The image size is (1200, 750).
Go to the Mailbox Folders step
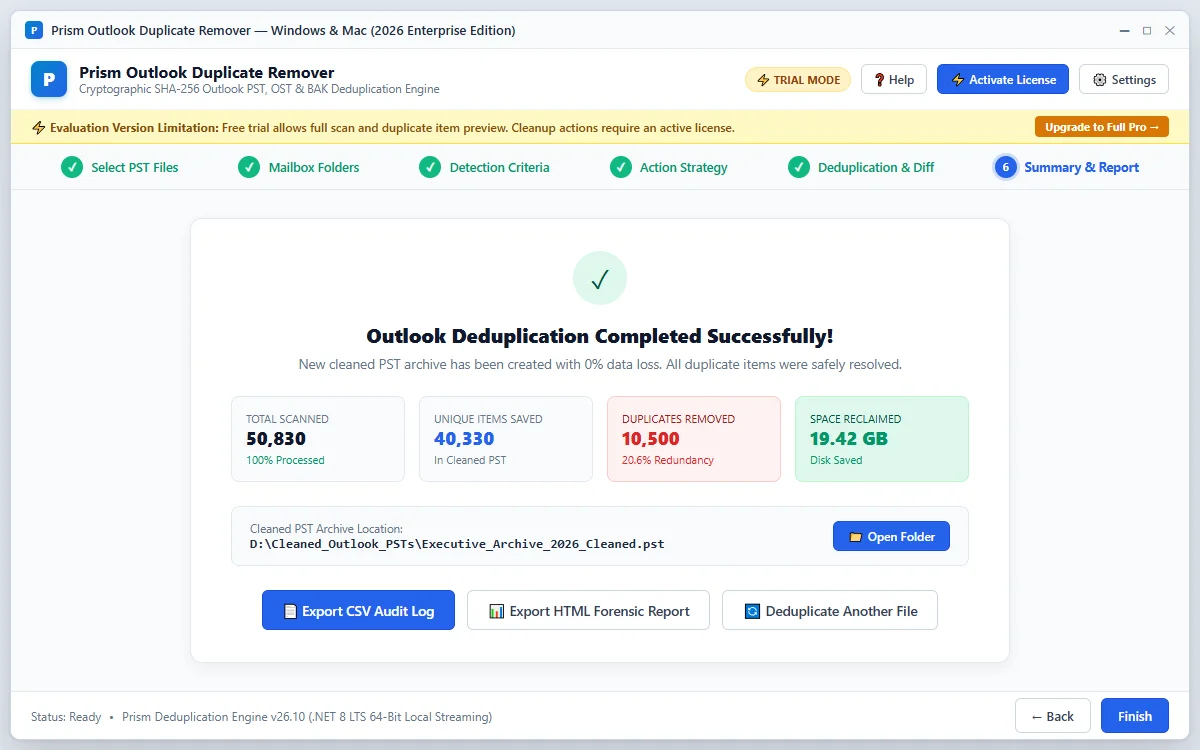[299, 167]
